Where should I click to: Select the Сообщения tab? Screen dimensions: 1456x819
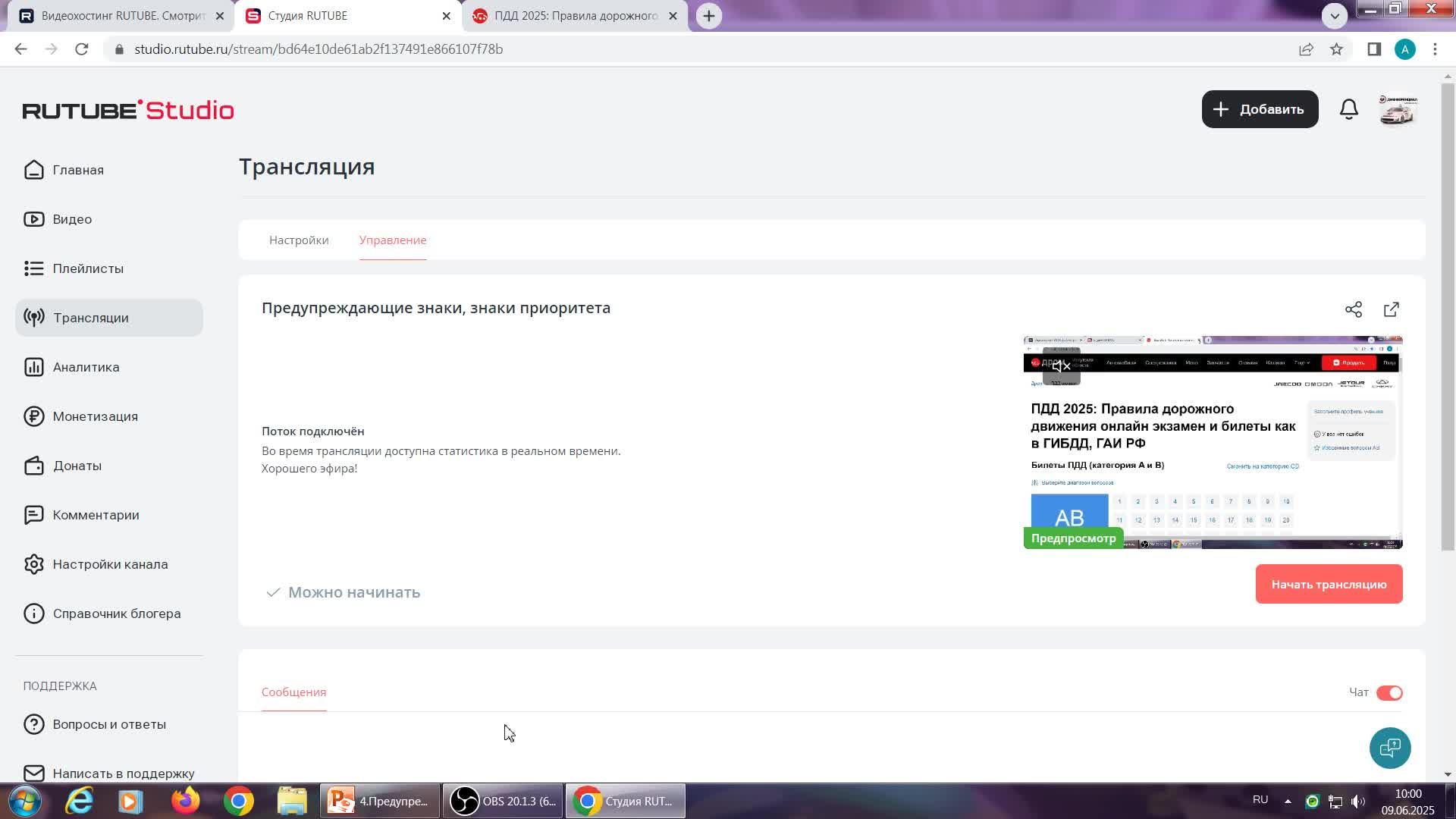pos(293,692)
